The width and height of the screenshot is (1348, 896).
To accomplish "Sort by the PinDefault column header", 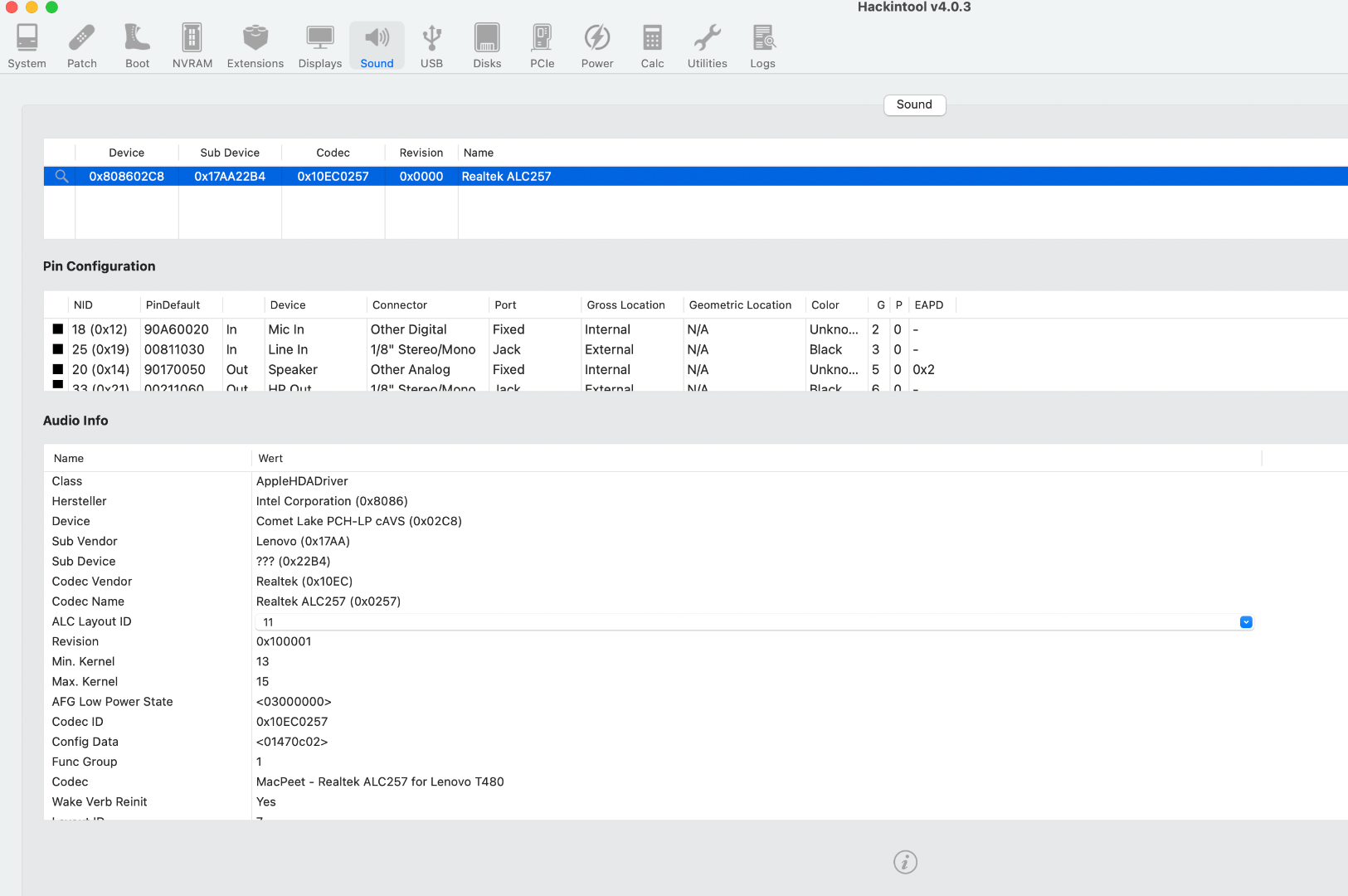I will [x=173, y=305].
